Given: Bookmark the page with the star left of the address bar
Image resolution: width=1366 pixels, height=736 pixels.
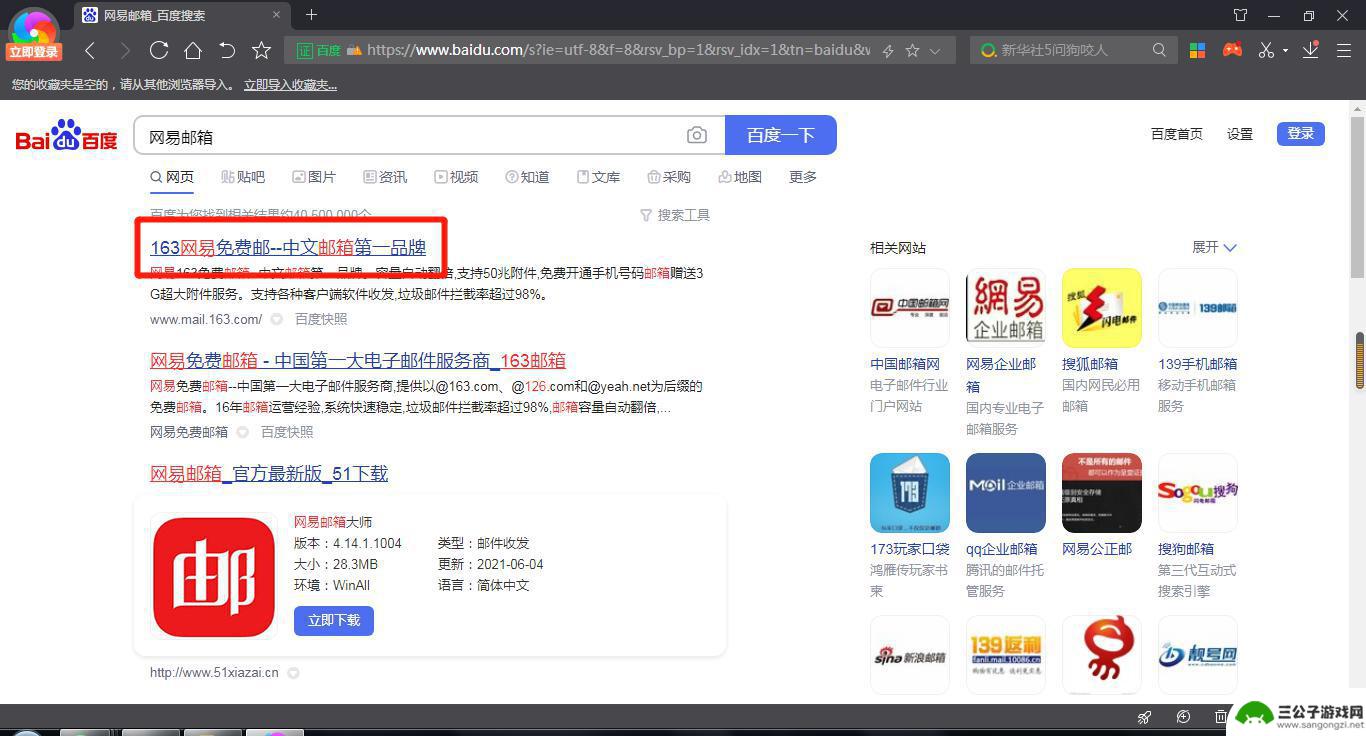Looking at the screenshot, I should pyautogui.click(x=261, y=50).
